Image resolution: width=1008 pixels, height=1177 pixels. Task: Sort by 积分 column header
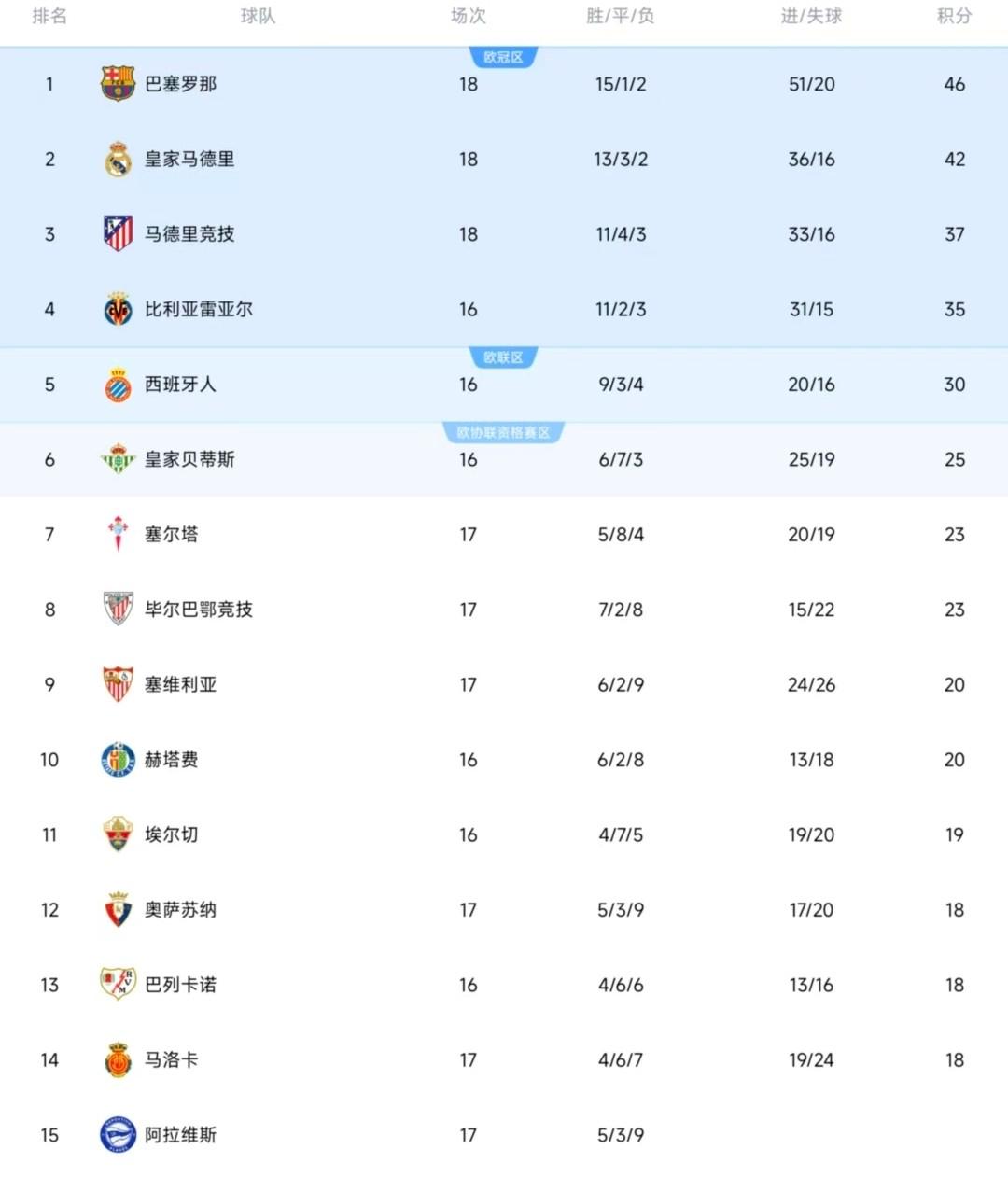click(954, 16)
